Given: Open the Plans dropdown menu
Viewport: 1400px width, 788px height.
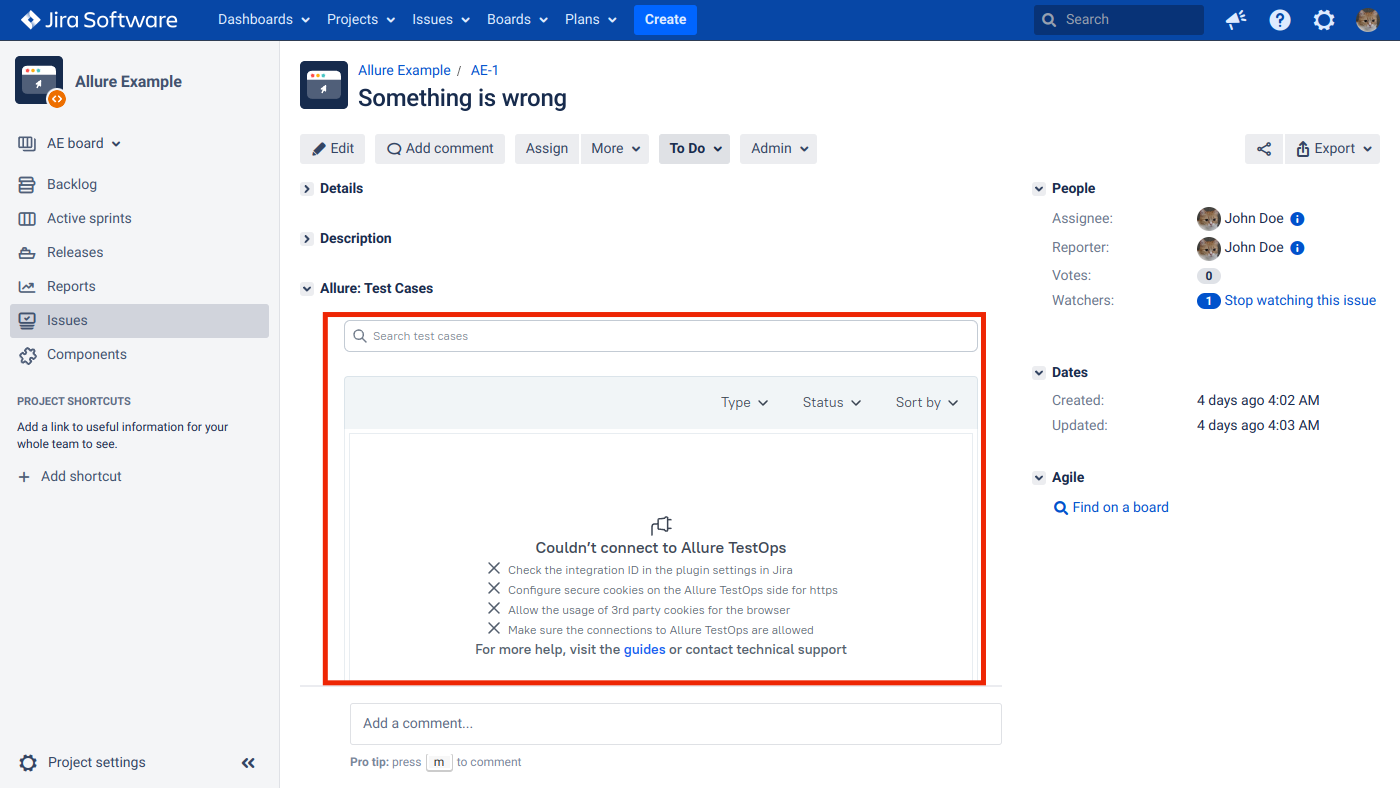Looking at the screenshot, I should 592,19.
